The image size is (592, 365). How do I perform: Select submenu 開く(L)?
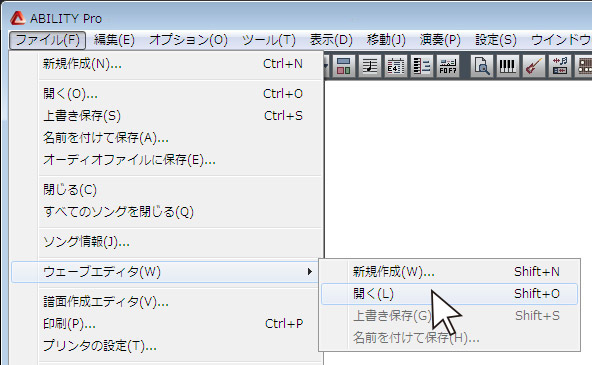pyautogui.click(x=449, y=294)
